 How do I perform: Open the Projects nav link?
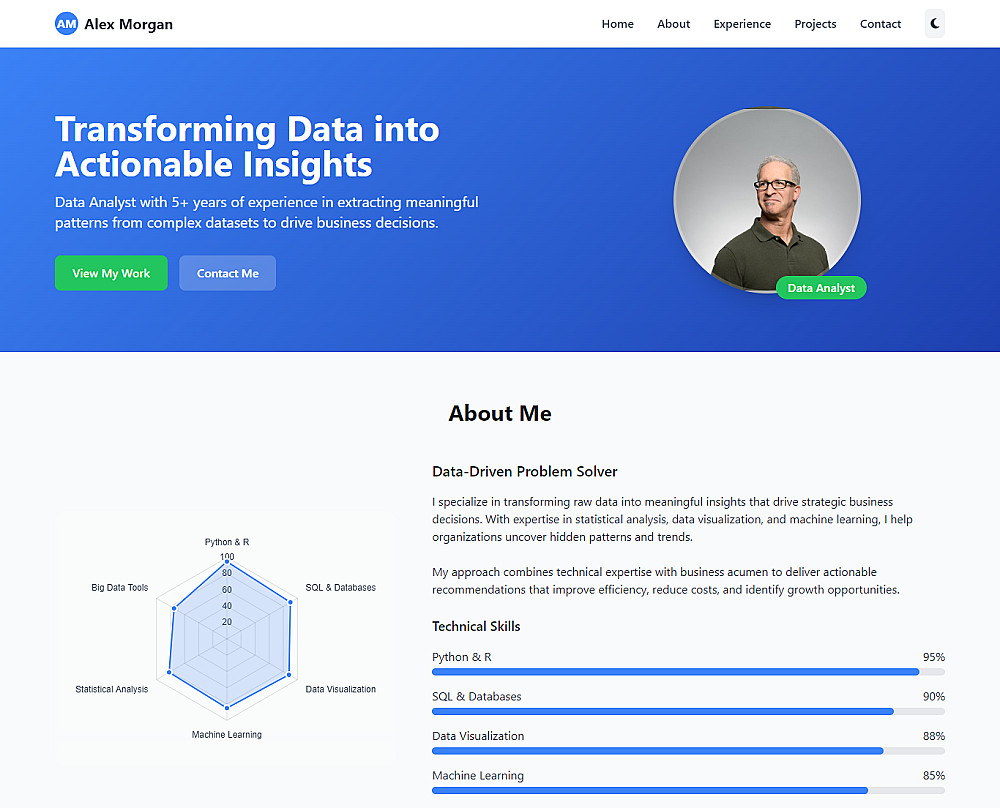coord(815,24)
